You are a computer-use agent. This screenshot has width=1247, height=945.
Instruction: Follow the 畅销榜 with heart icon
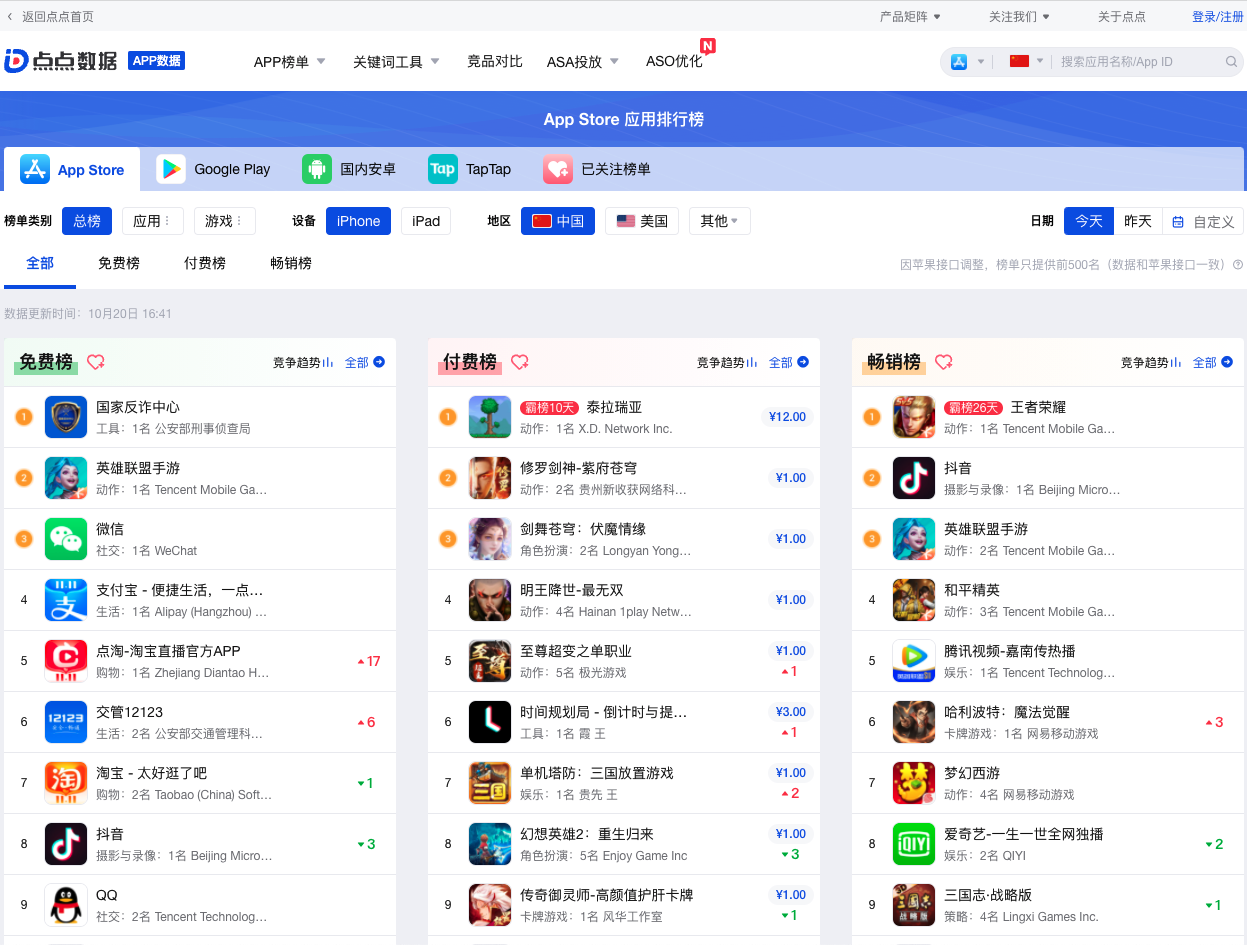[x=944, y=362]
